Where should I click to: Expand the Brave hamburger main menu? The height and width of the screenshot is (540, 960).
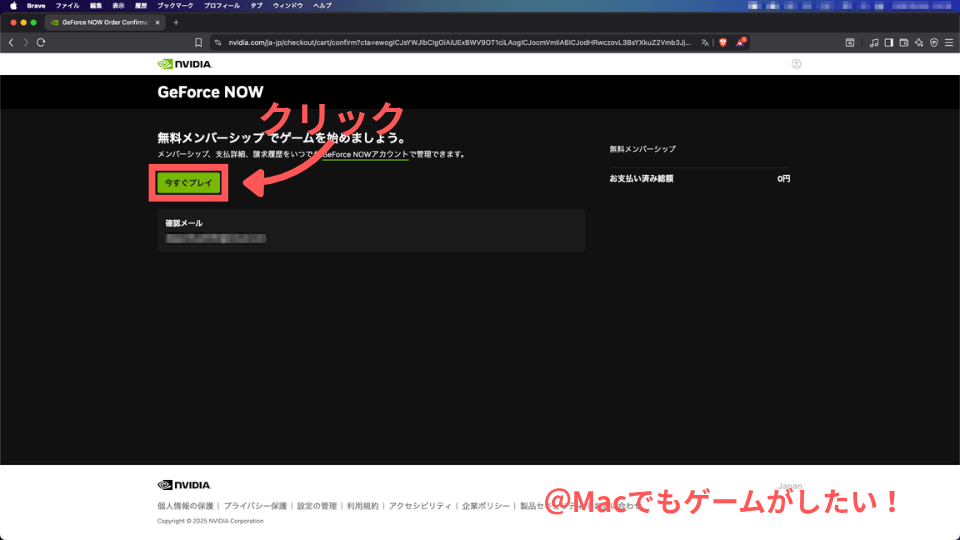coord(948,42)
